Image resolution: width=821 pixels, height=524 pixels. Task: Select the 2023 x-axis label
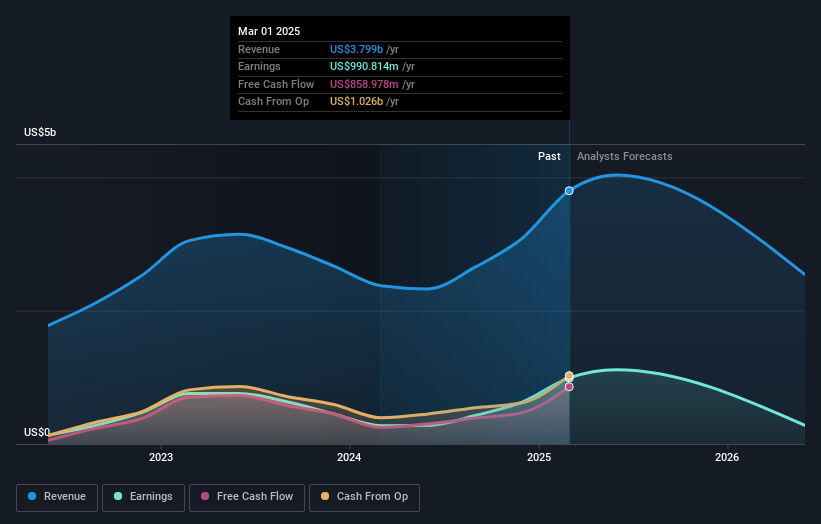pos(161,458)
